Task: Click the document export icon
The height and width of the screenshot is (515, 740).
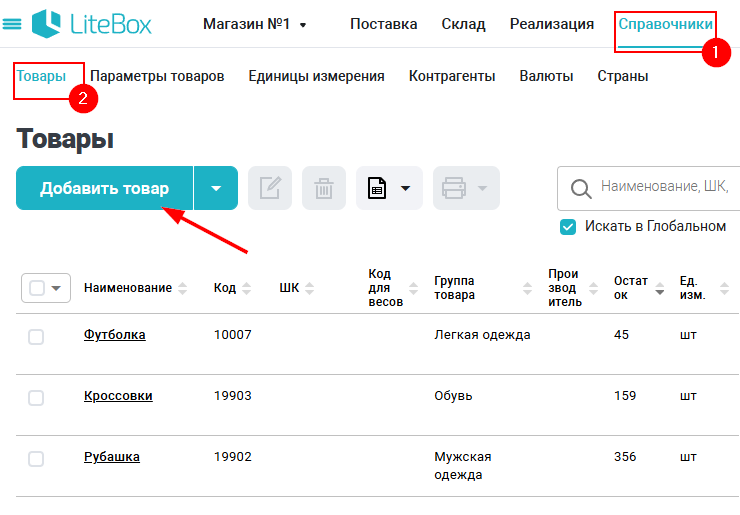Action: (x=378, y=188)
